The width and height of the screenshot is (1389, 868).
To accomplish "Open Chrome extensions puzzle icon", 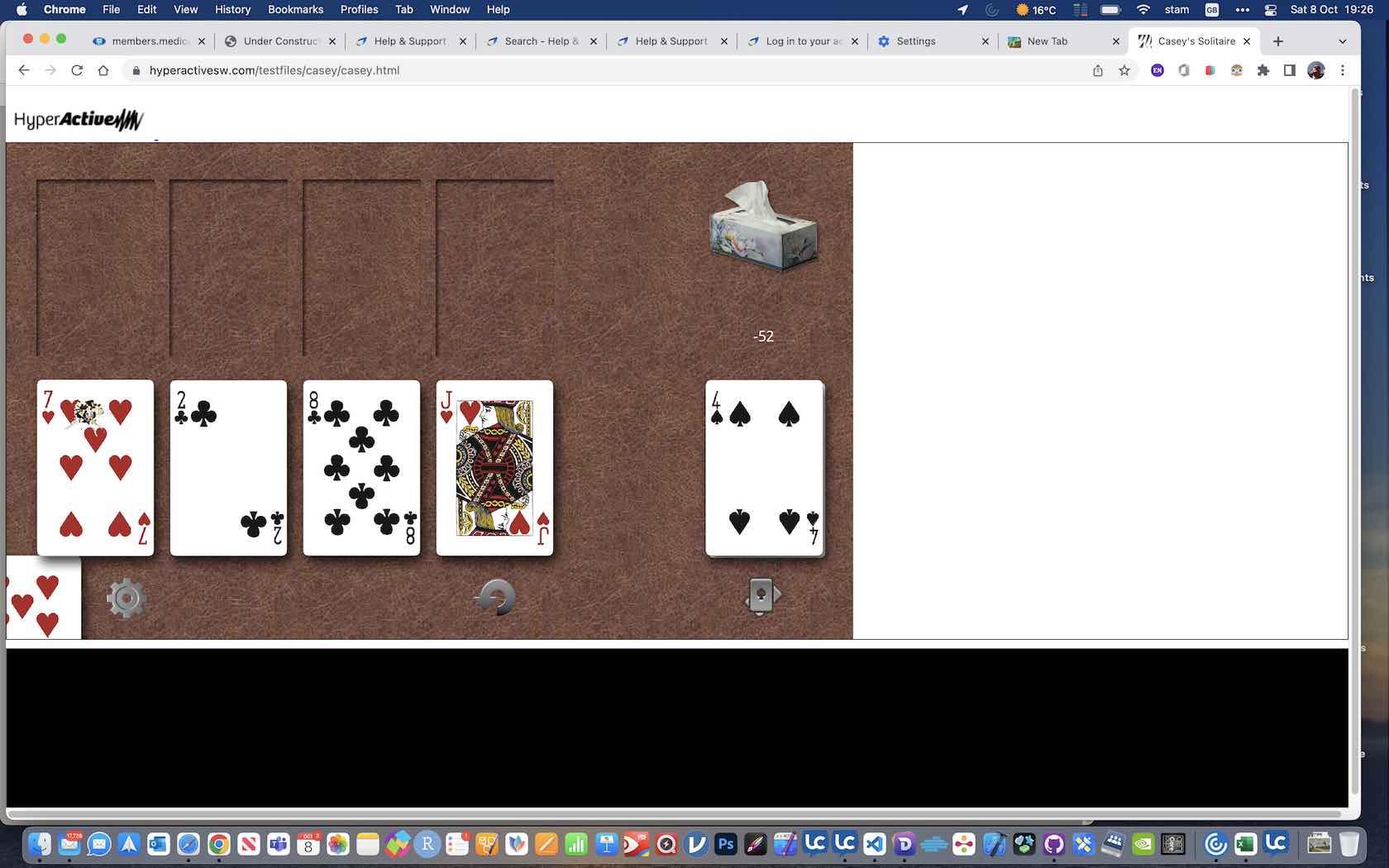I will (1263, 70).
